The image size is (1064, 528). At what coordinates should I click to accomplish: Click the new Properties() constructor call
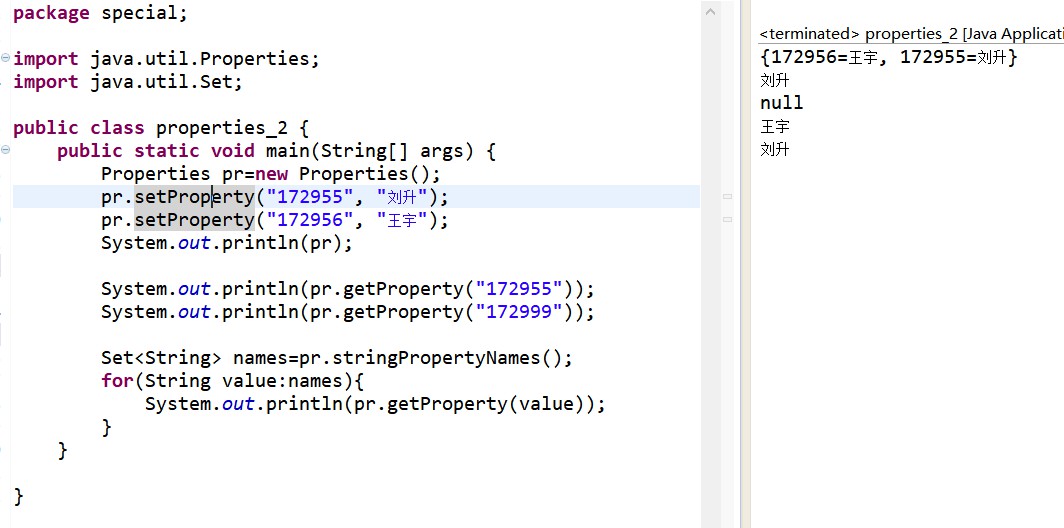coord(342,174)
